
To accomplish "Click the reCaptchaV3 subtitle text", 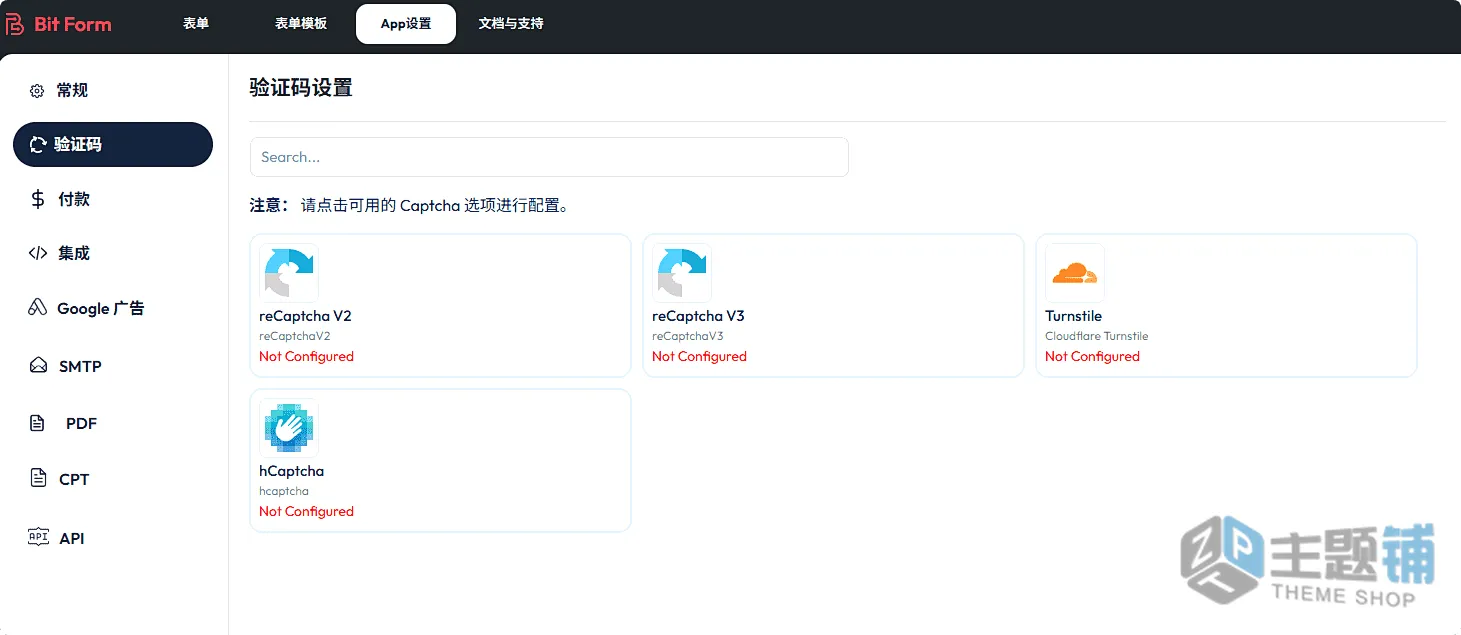I will coord(687,336).
